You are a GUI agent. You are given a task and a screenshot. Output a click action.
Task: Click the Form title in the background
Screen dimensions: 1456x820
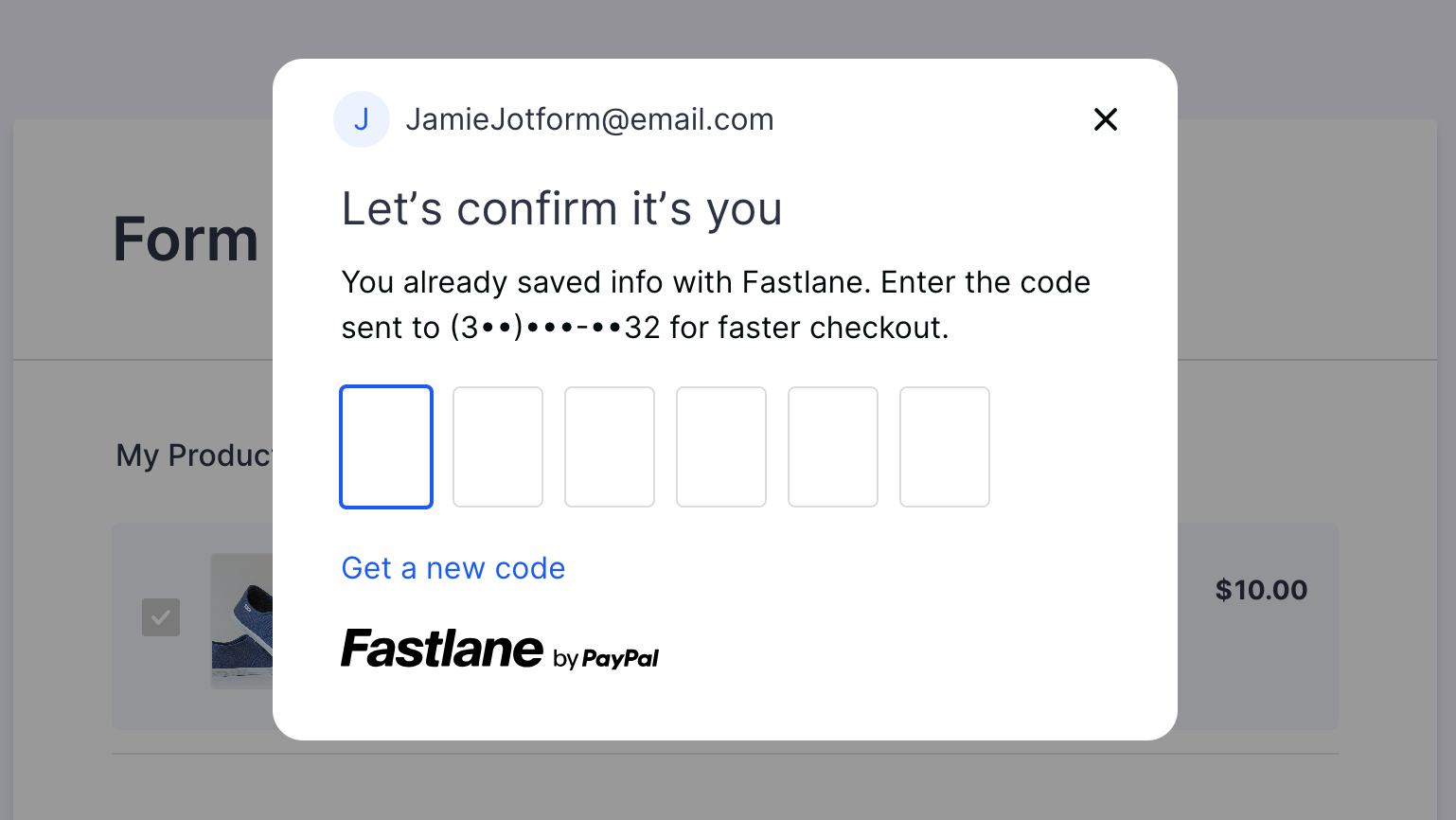tap(186, 240)
